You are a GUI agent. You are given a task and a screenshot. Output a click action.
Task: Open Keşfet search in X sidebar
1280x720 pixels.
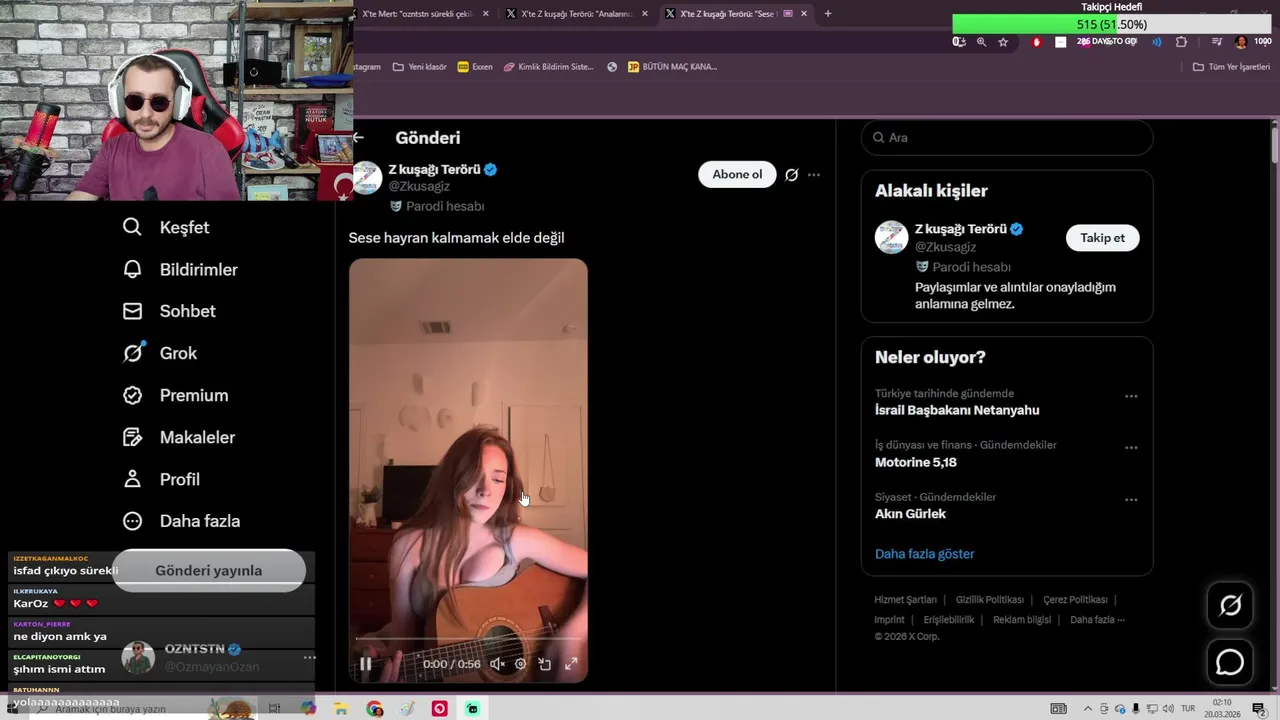pyautogui.click(x=166, y=227)
